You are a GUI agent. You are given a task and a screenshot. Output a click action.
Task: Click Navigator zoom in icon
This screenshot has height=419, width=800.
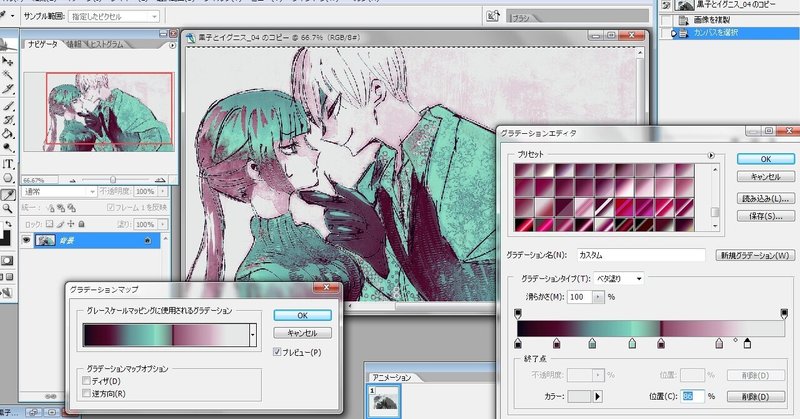click(160, 180)
